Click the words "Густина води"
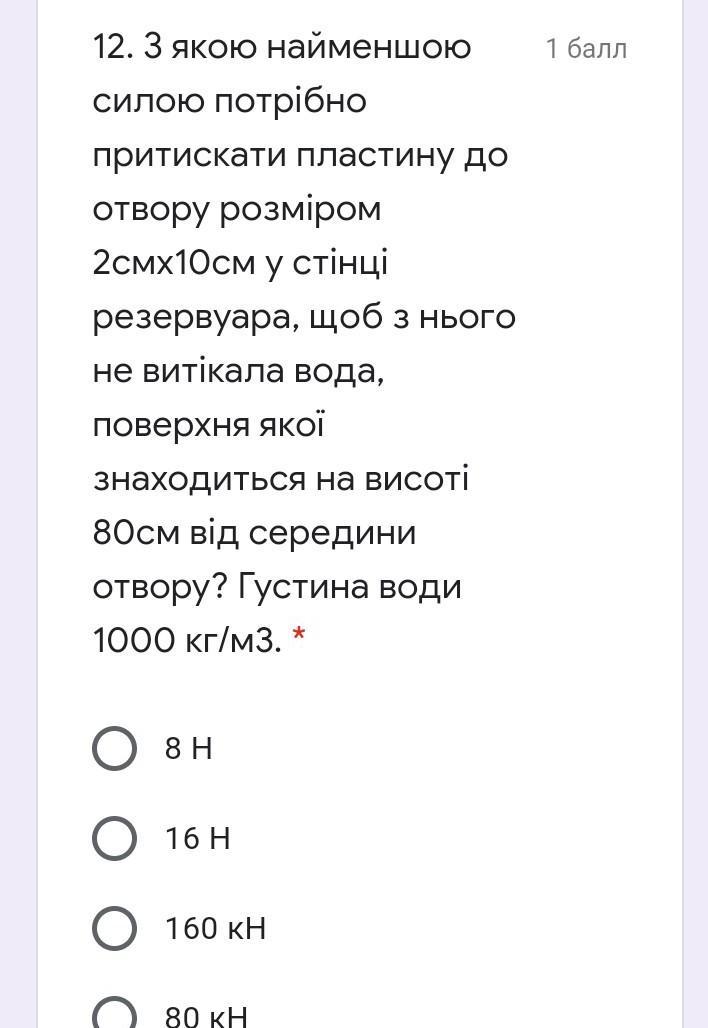This screenshot has height=1028, width=708. (349, 586)
